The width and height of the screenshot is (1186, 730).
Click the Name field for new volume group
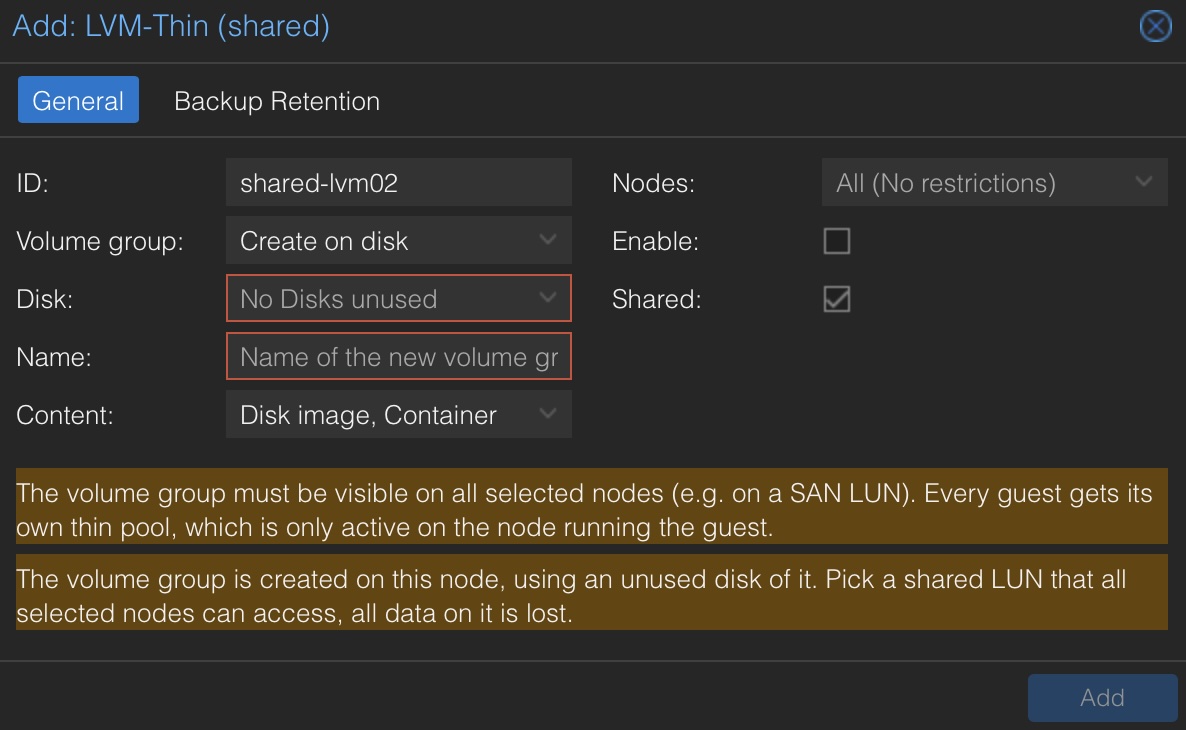point(399,356)
